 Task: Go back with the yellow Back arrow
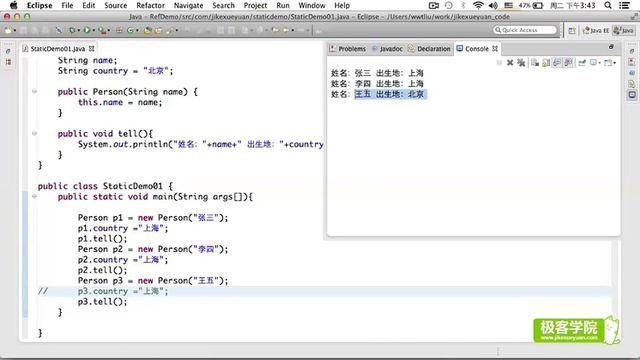tap(276, 30)
